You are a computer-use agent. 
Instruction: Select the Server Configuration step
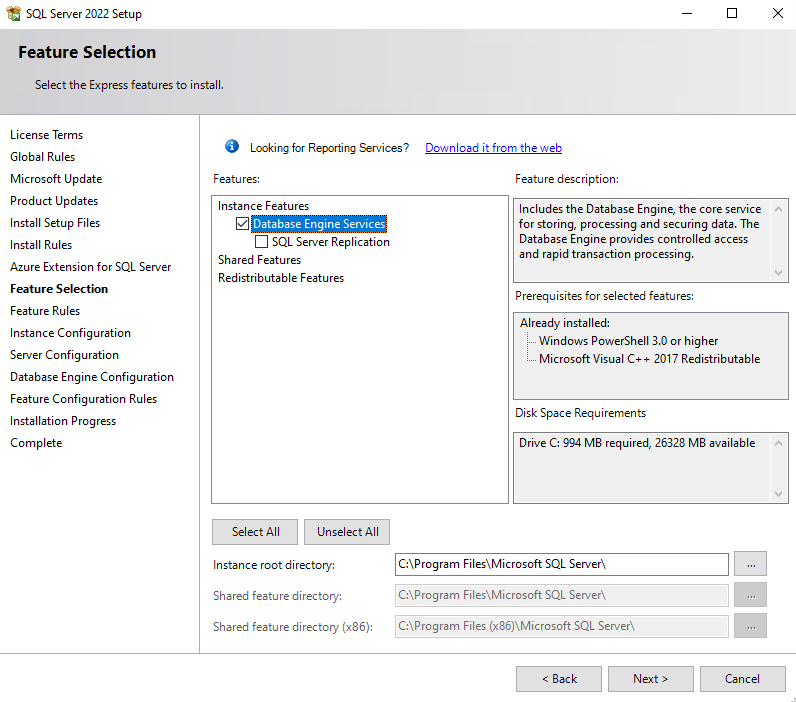point(64,355)
